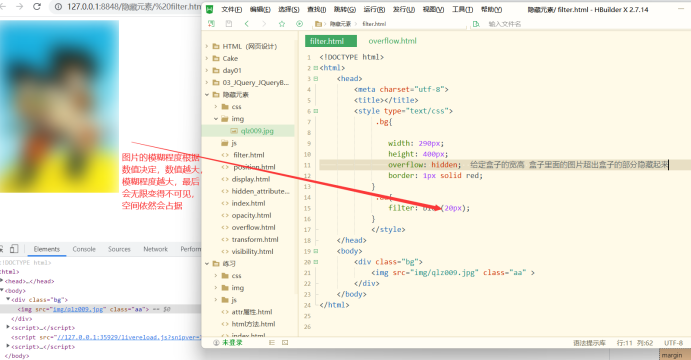Toggle device toolbar icon in DevTools
This screenshot has width=691, height=360.
pyautogui.click(x=14, y=249)
